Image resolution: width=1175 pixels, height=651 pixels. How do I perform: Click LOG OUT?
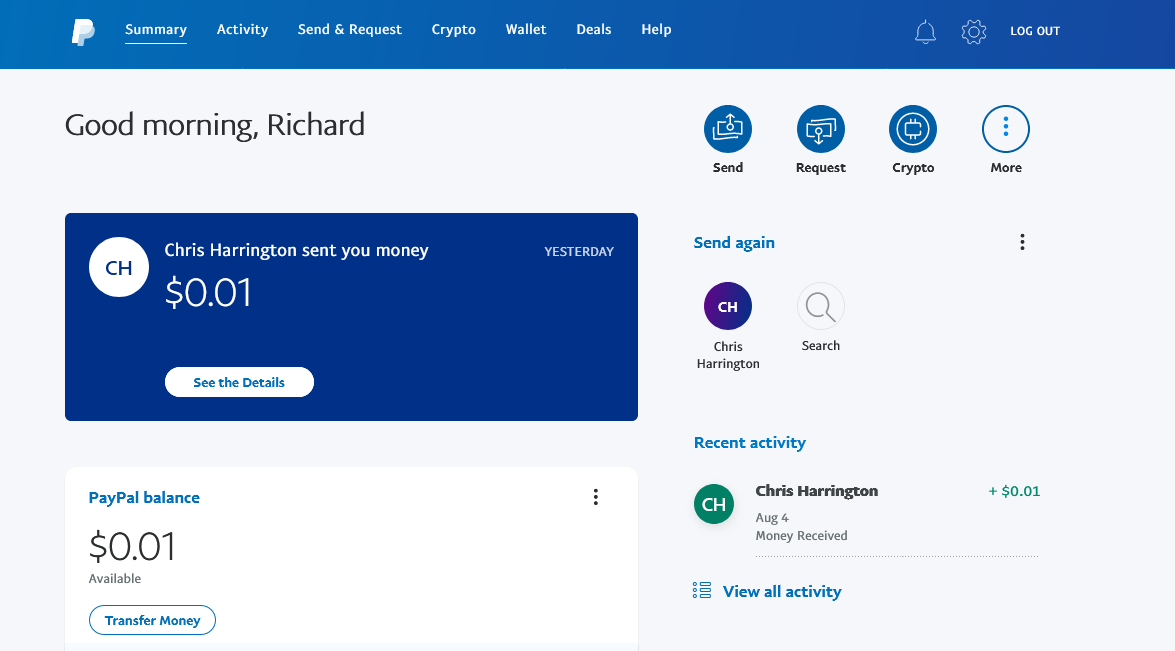pos(1035,31)
